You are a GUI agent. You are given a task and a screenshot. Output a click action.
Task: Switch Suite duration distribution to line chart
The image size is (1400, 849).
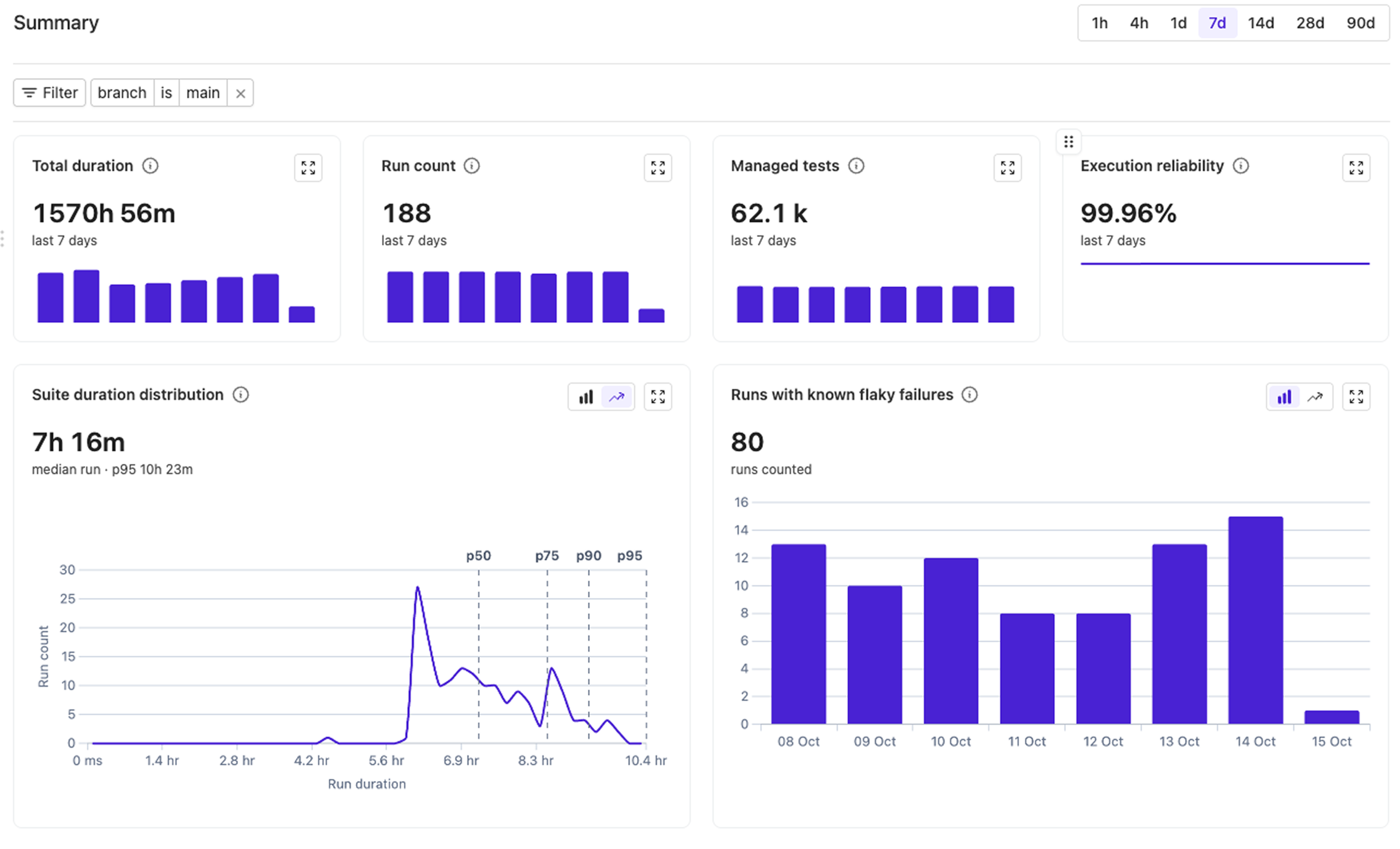(x=617, y=397)
